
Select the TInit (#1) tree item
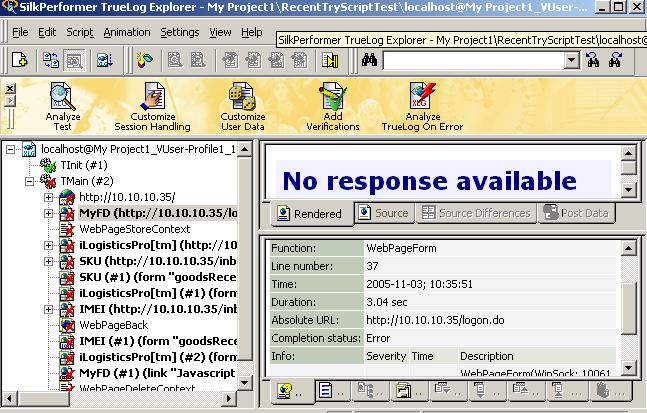(x=84, y=165)
